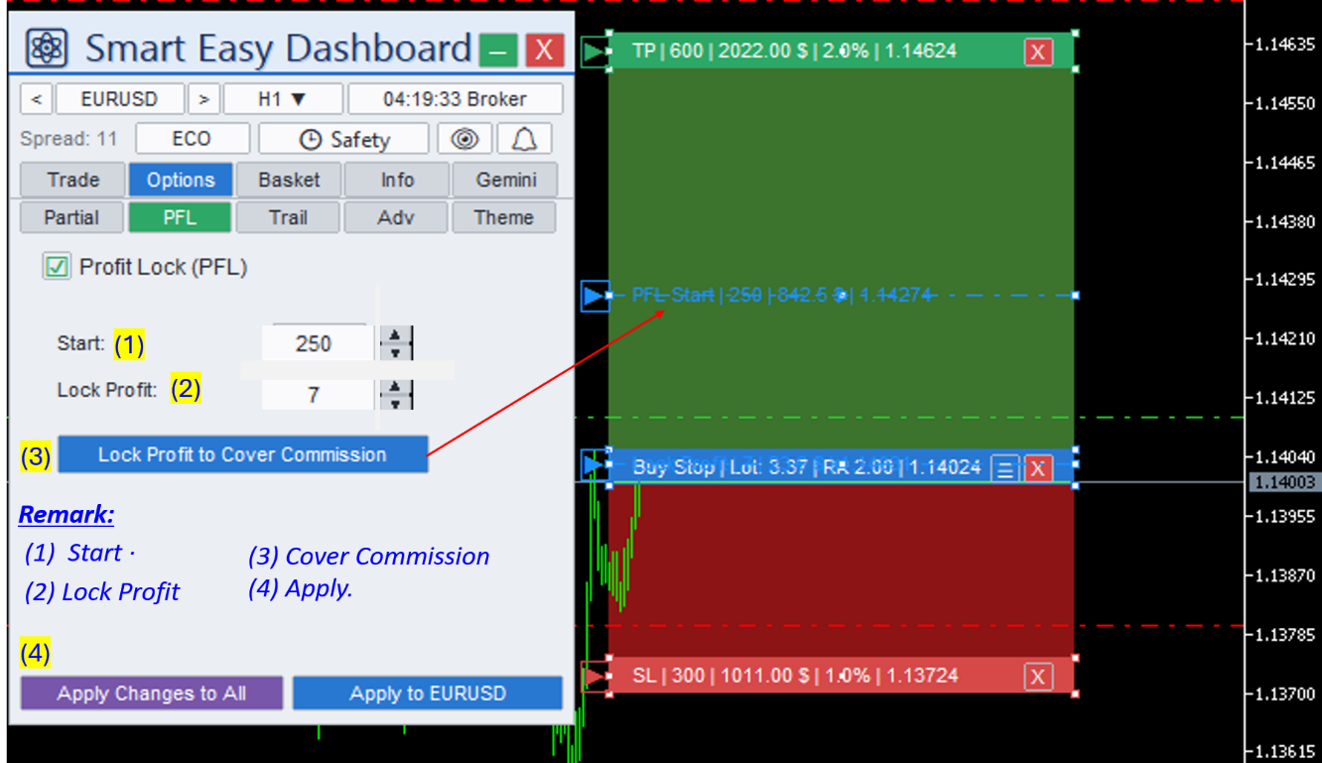Click the Buy Stop line arrow handle
Image resolution: width=1322 pixels, height=763 pixels.
595,465
